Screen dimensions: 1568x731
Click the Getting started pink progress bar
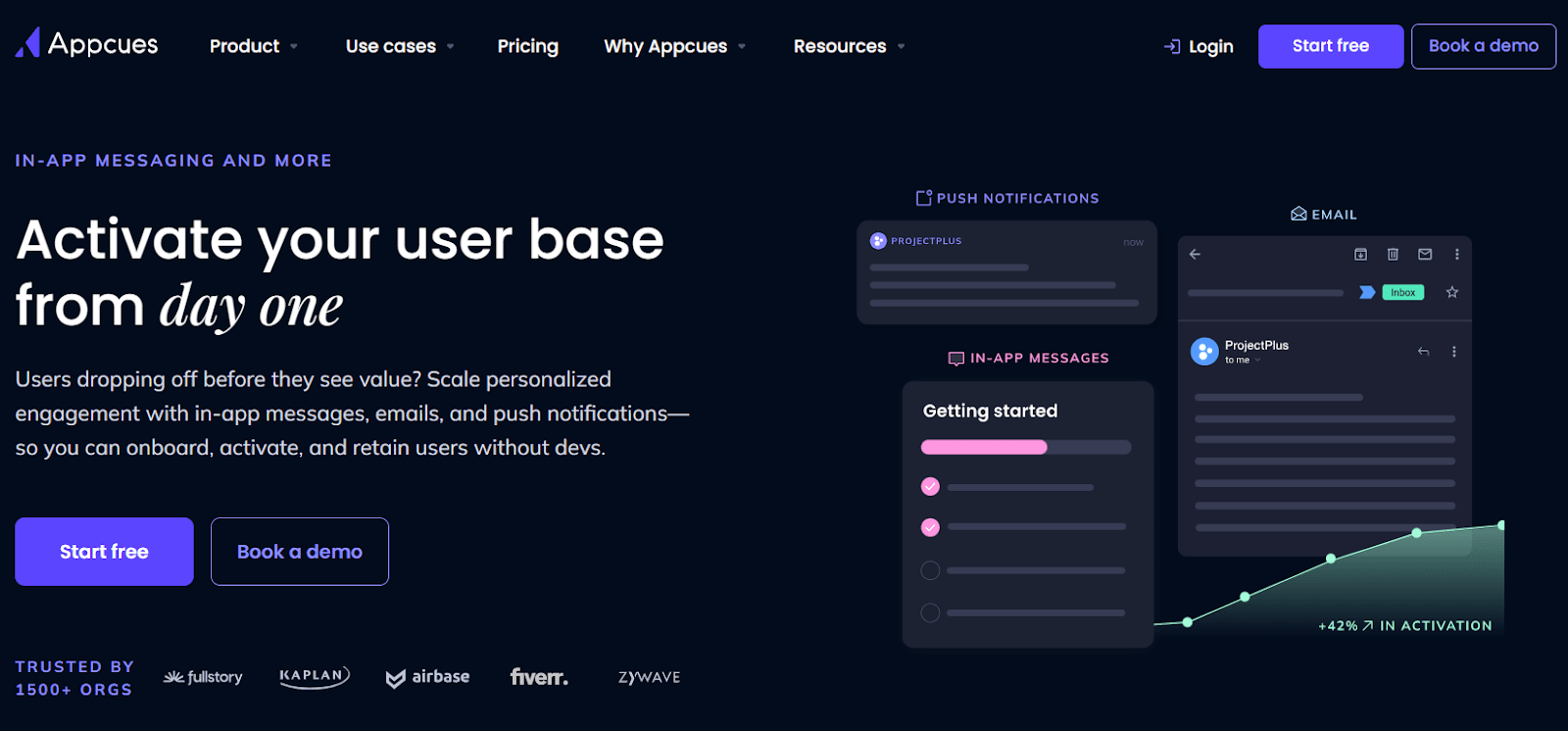point(984,447)
